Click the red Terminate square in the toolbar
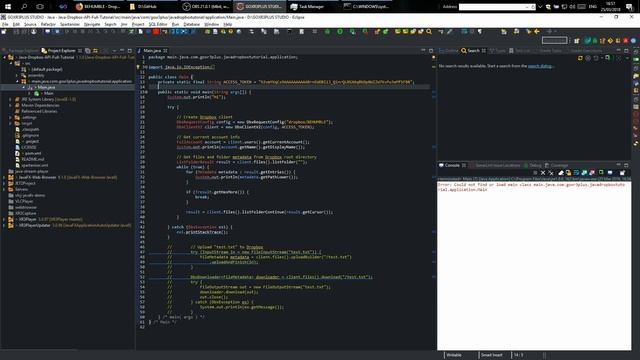 coord(156,32)
